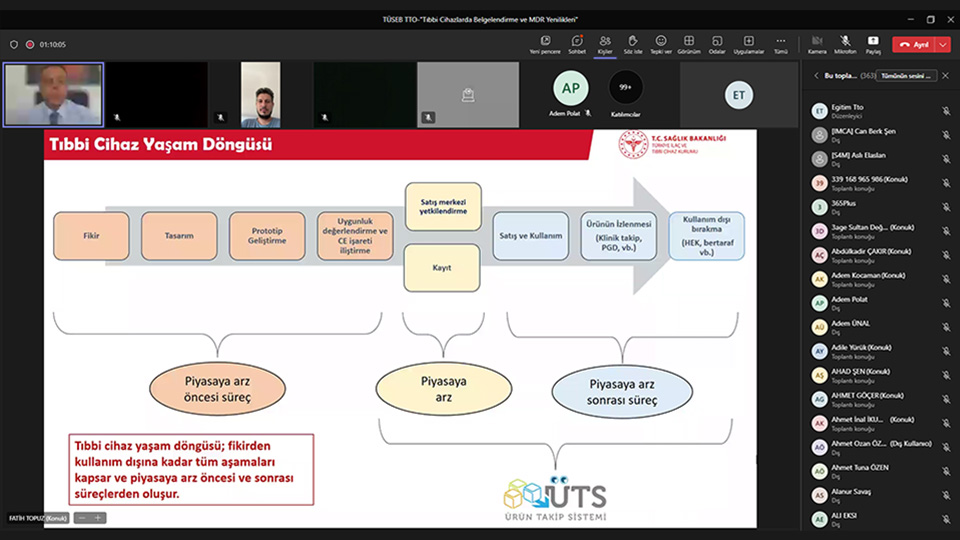
Task: Open the Sohbet chat panel
Action: pos(577,44)
